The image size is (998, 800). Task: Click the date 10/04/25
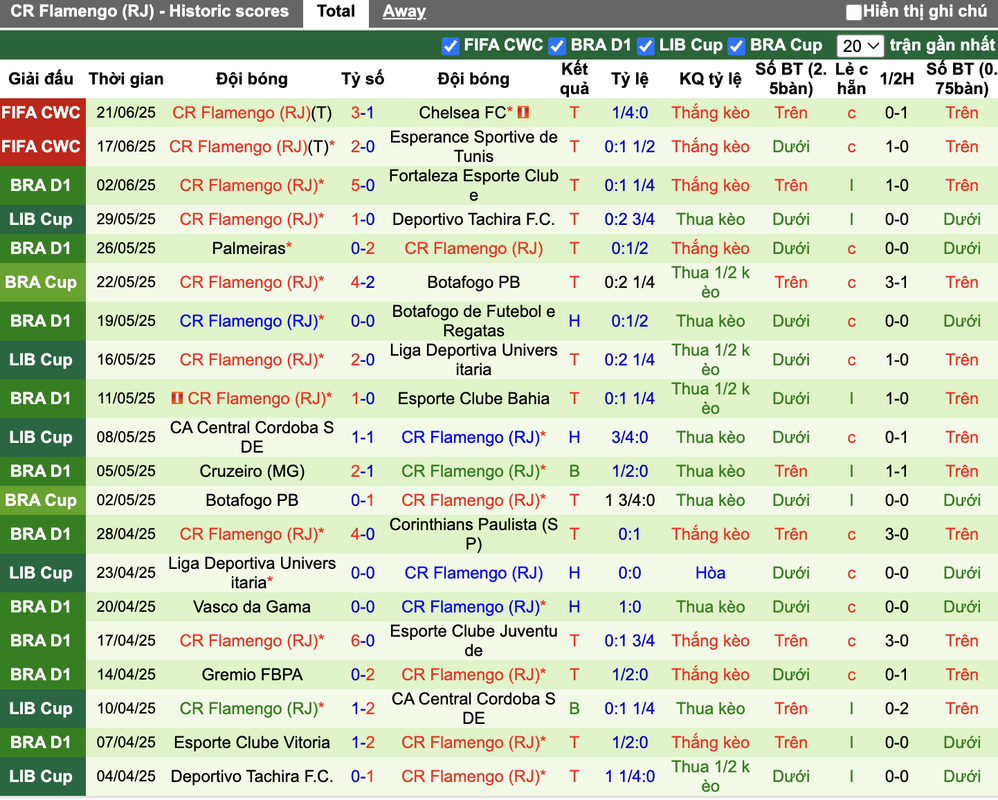click(126, 708)
